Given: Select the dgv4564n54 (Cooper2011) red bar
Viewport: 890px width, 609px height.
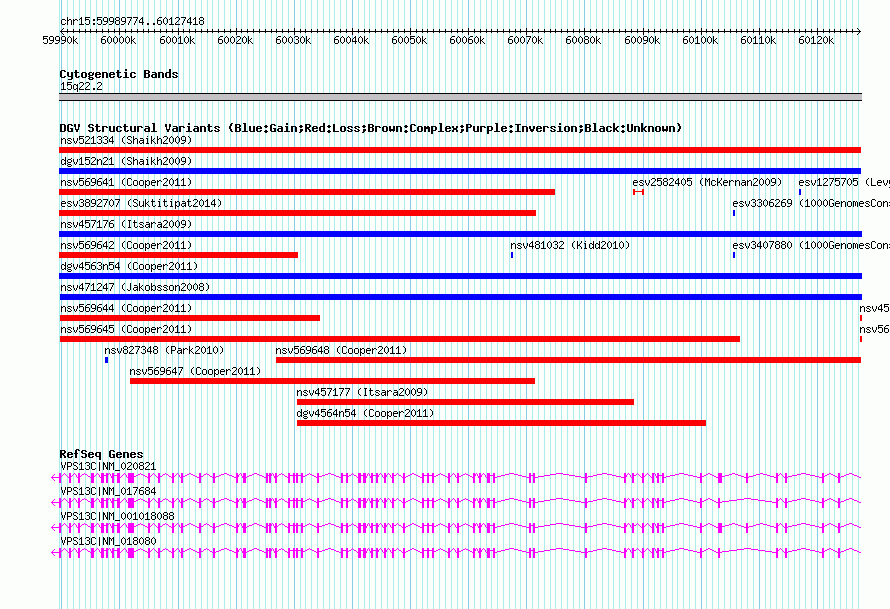Looking at the screenshot, I should coord(501,423).
